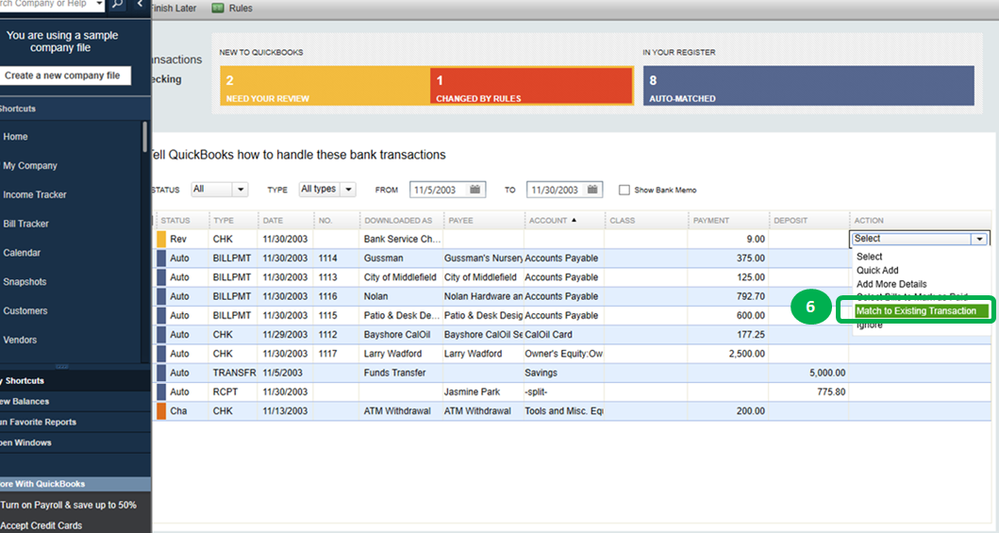The image size is (999, 533).
Task: Open Vendors in the sidebar
Action: 20,340
